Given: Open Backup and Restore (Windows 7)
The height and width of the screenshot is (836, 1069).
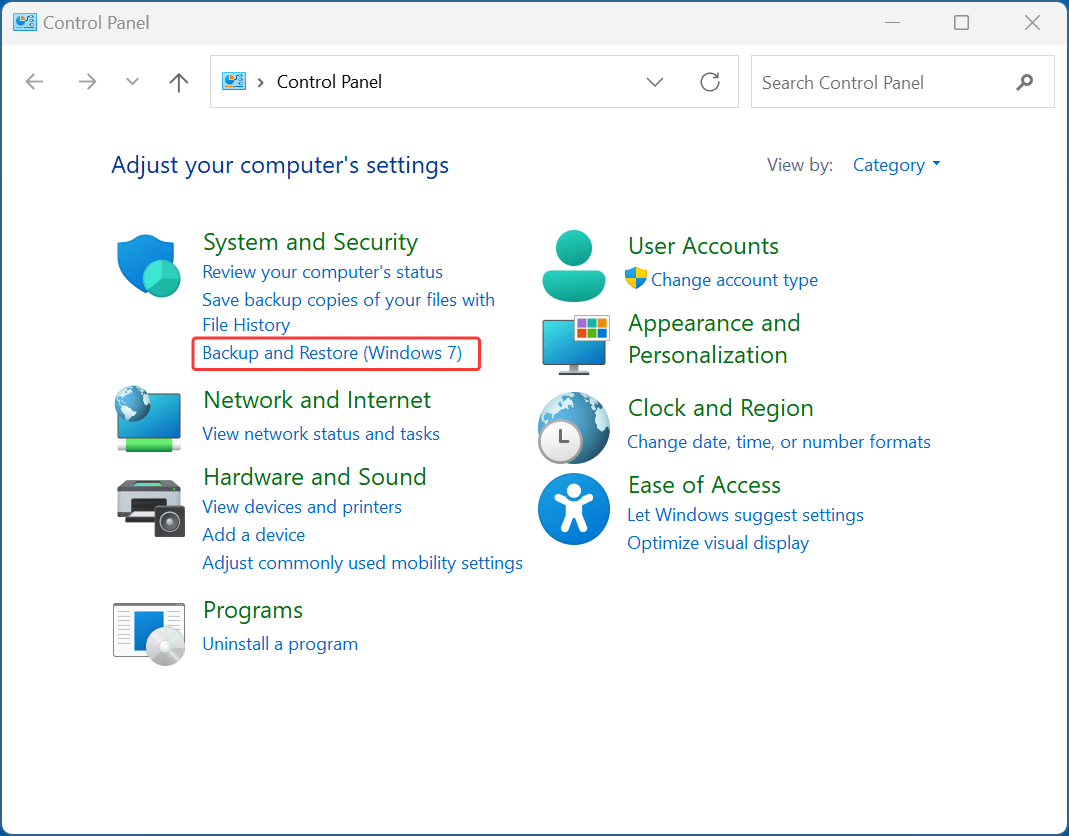Looking at the screenshot, I should 332,353.
